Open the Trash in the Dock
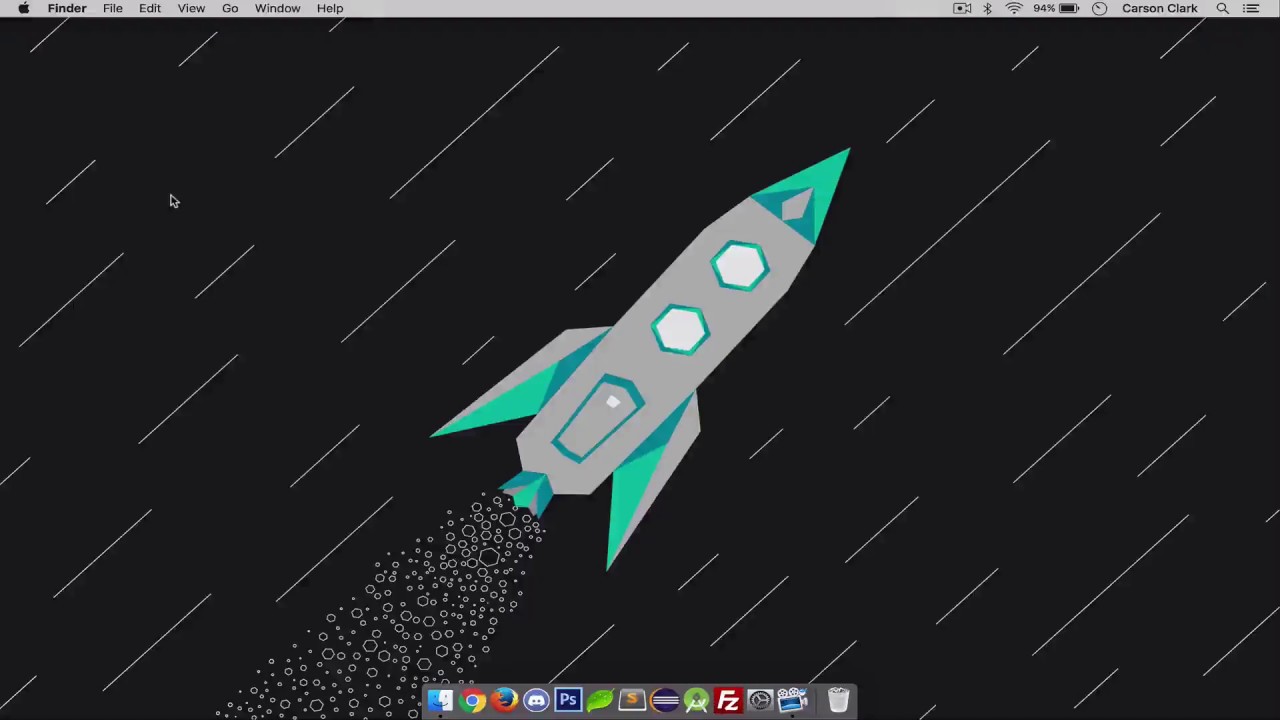Image resolution: width=1280 pixels, height=720 pixels. (838, 700)
